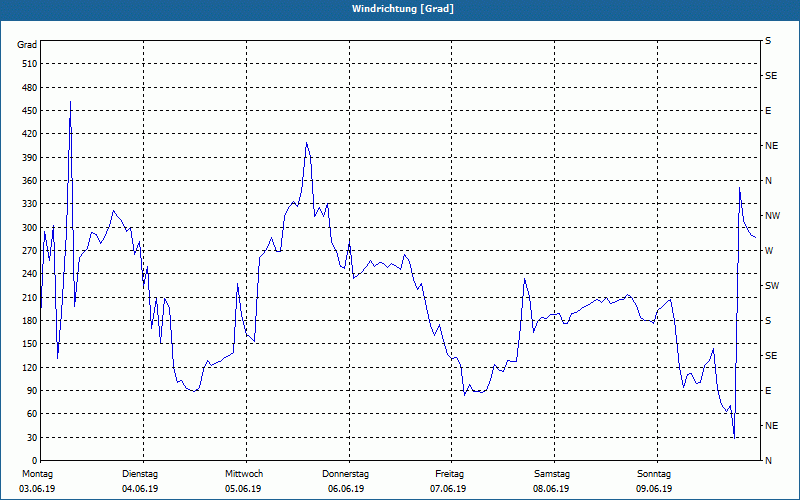800x500 pixels.
Task: Click the 150 degree axis label
Action: pyautogui.click(x=30, y=344)
